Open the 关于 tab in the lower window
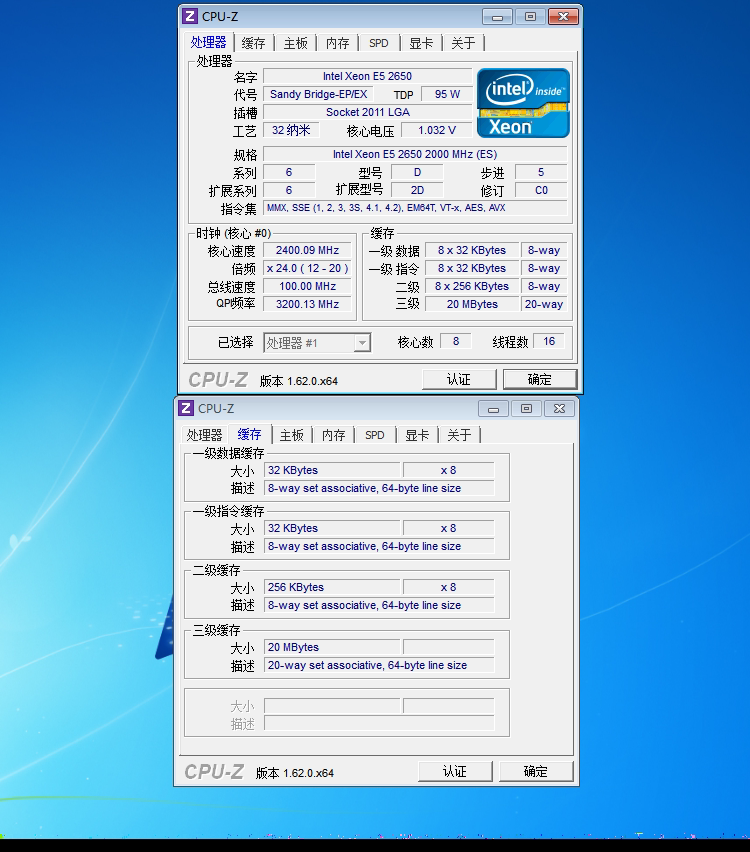750x852 pixels. (x=458, y=435)
